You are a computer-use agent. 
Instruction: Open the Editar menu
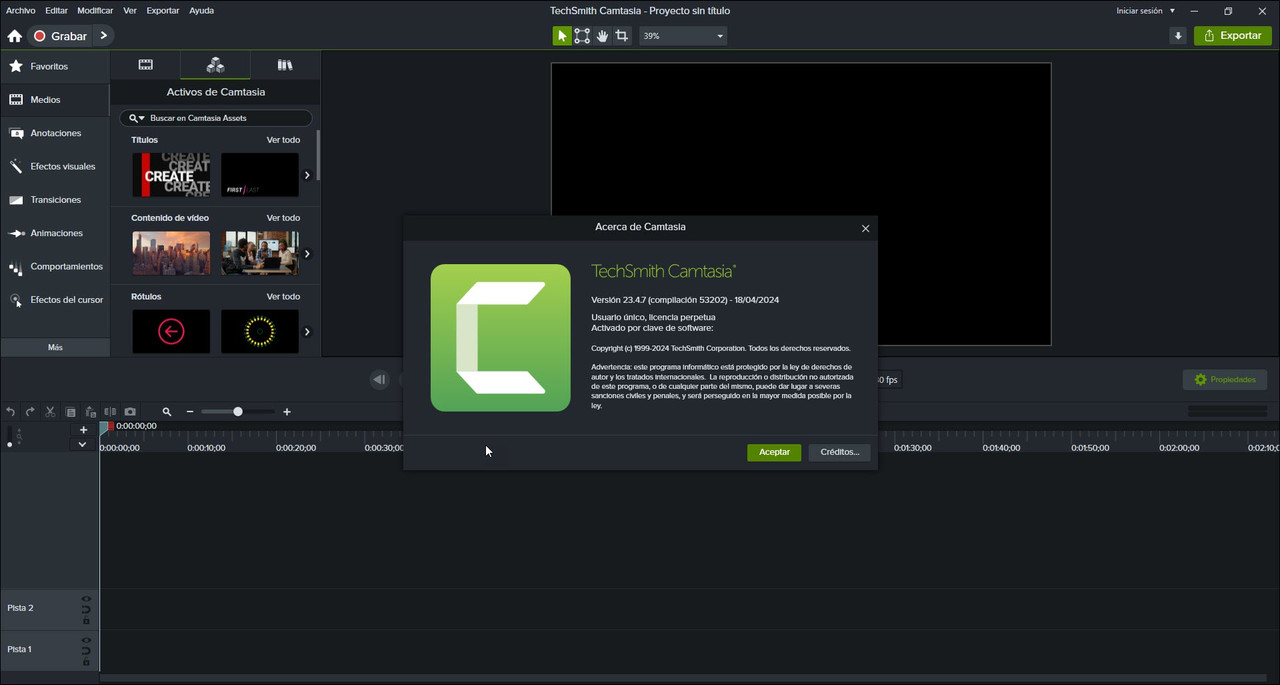57,11
